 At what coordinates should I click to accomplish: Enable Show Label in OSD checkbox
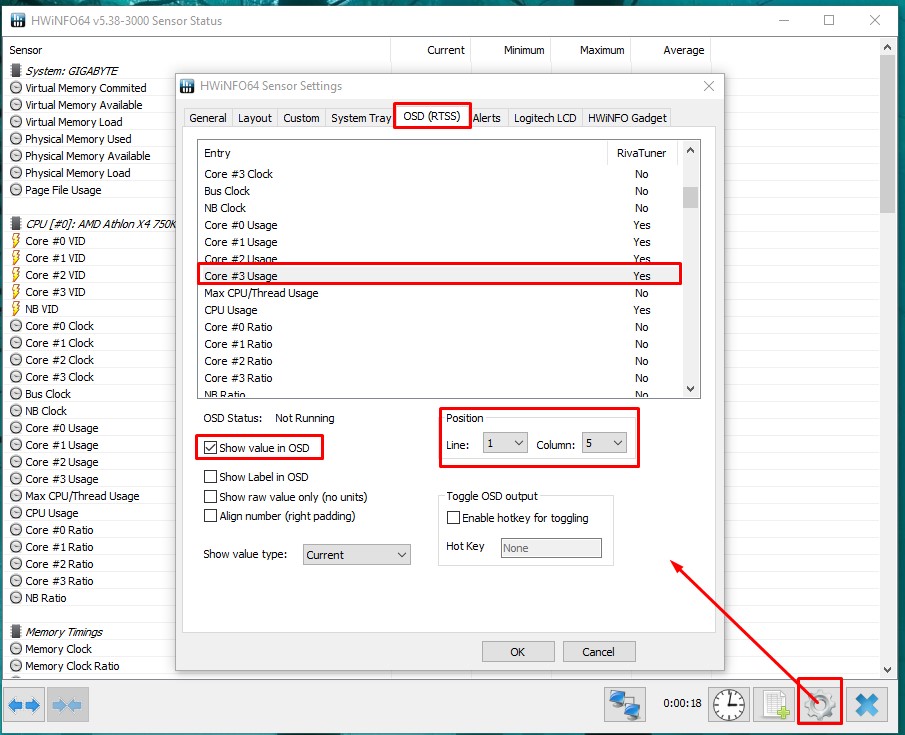[x=211, y=476]
